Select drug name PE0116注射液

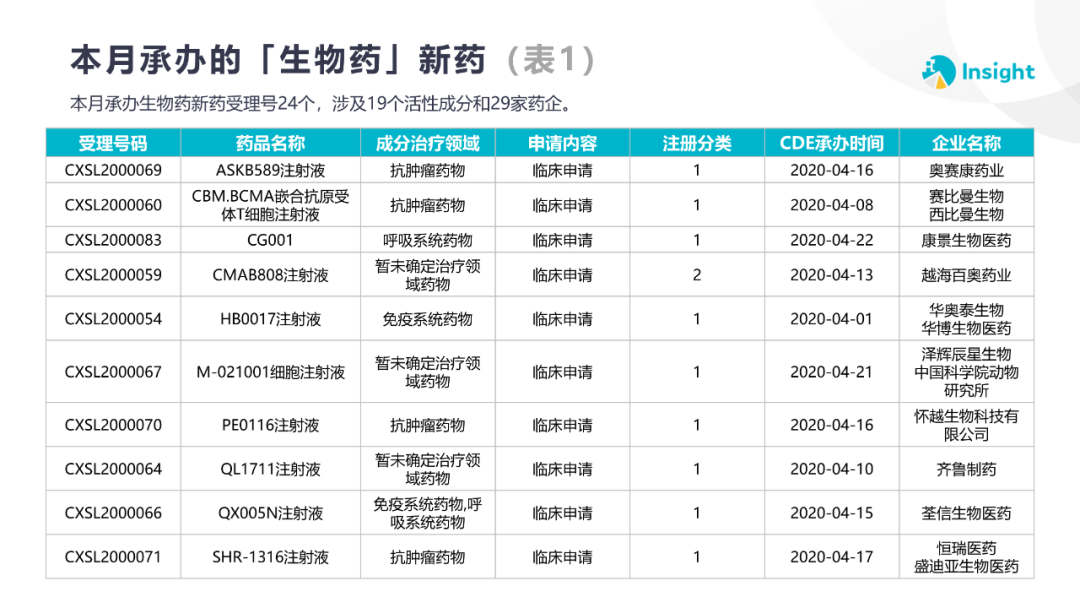(x=270, y=425)
